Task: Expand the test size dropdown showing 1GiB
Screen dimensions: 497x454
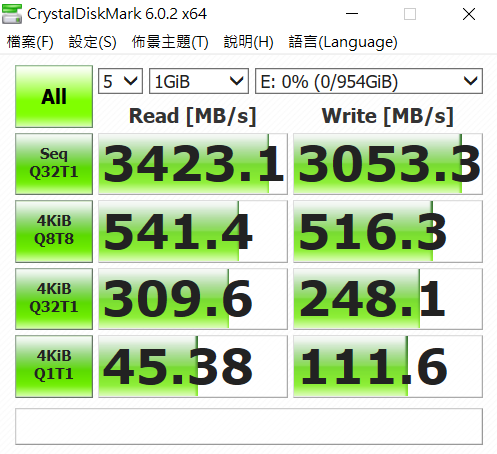Action: (x=199, y=81)
